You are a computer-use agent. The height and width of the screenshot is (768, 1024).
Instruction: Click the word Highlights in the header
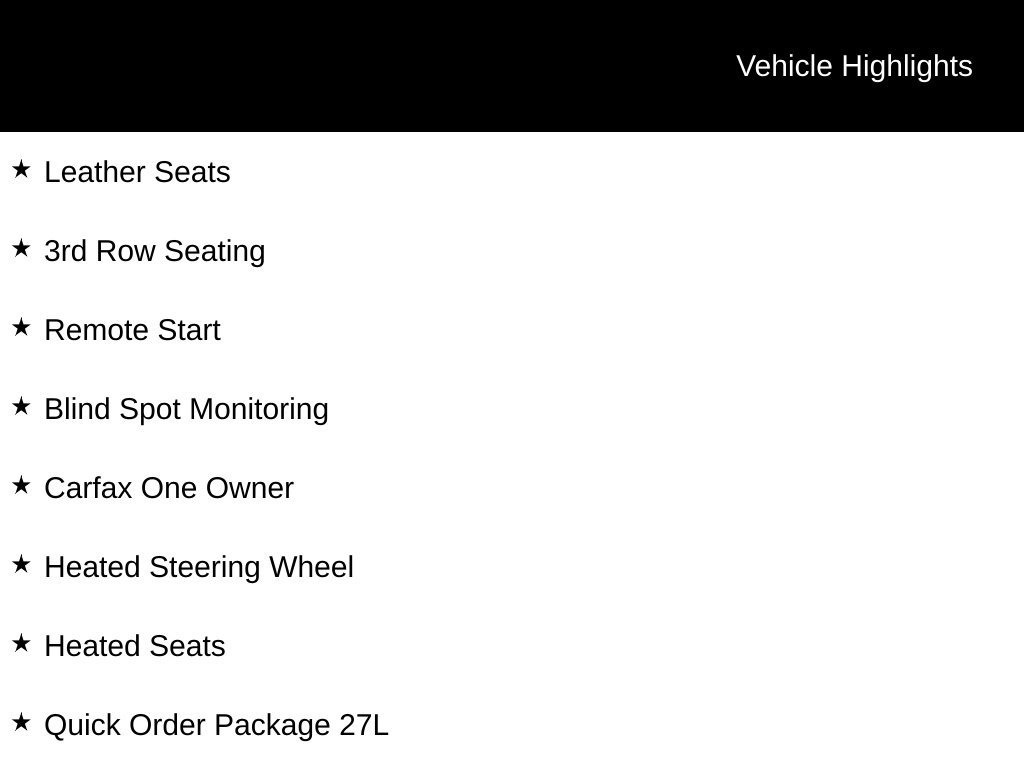tap(907, 67)
